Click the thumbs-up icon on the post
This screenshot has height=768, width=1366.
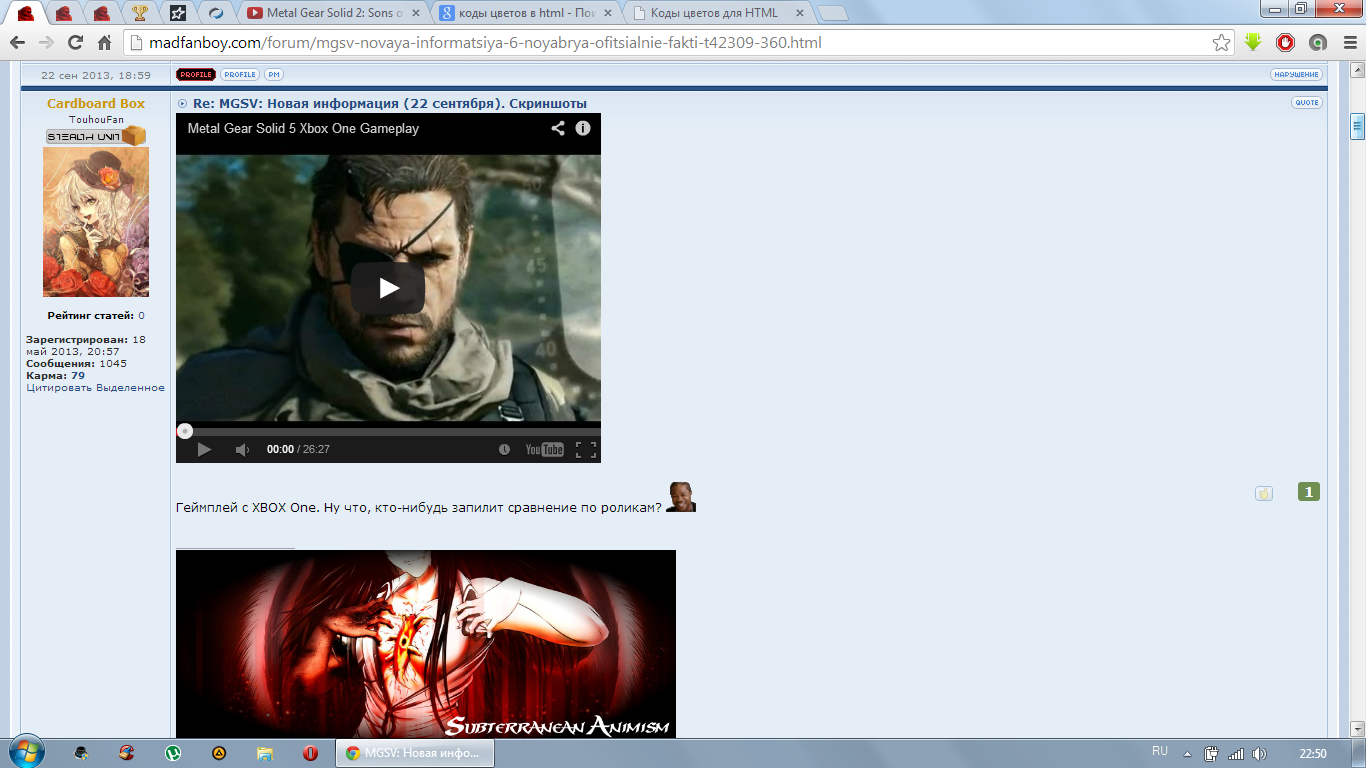pyautogui.click(x=1264, y=493)
